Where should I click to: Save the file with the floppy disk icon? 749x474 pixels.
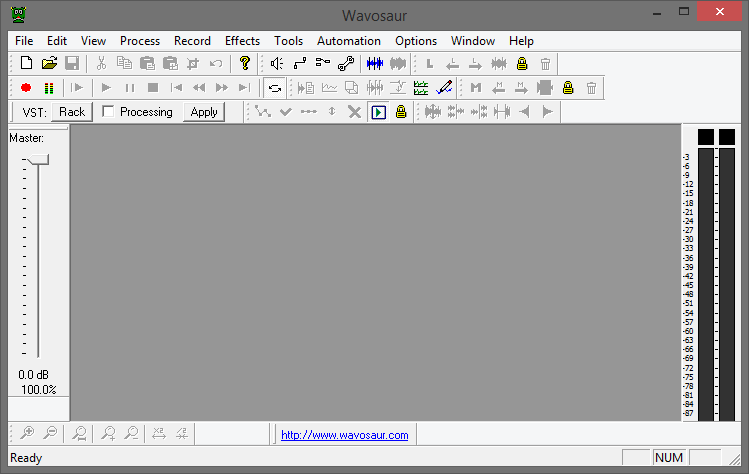72,64
